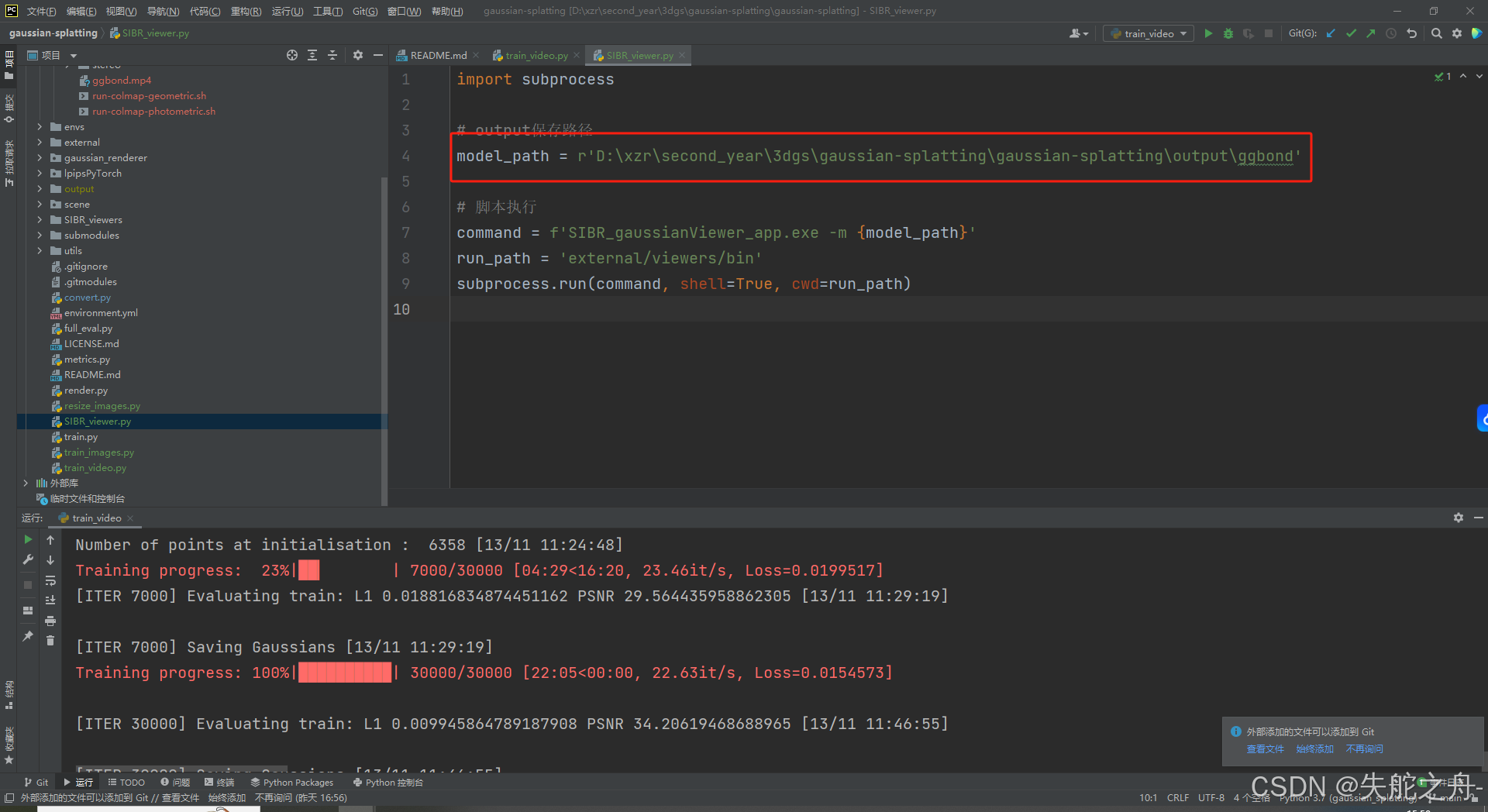Switch to the train_video.py editor tab
The image size is (1488, 812).
click(536, 55)
